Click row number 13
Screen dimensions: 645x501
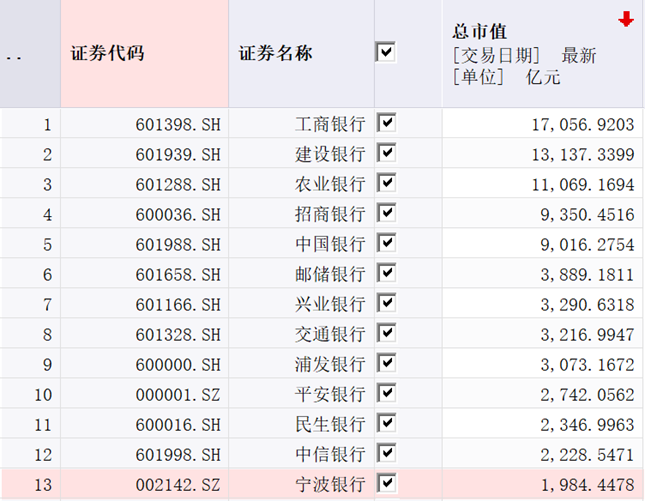click(30, 485)
